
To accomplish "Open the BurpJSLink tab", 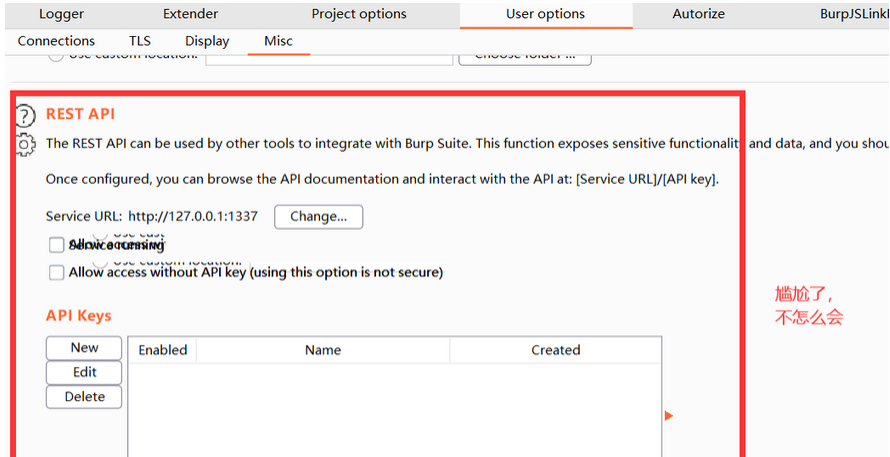I will tap(854, 14).
